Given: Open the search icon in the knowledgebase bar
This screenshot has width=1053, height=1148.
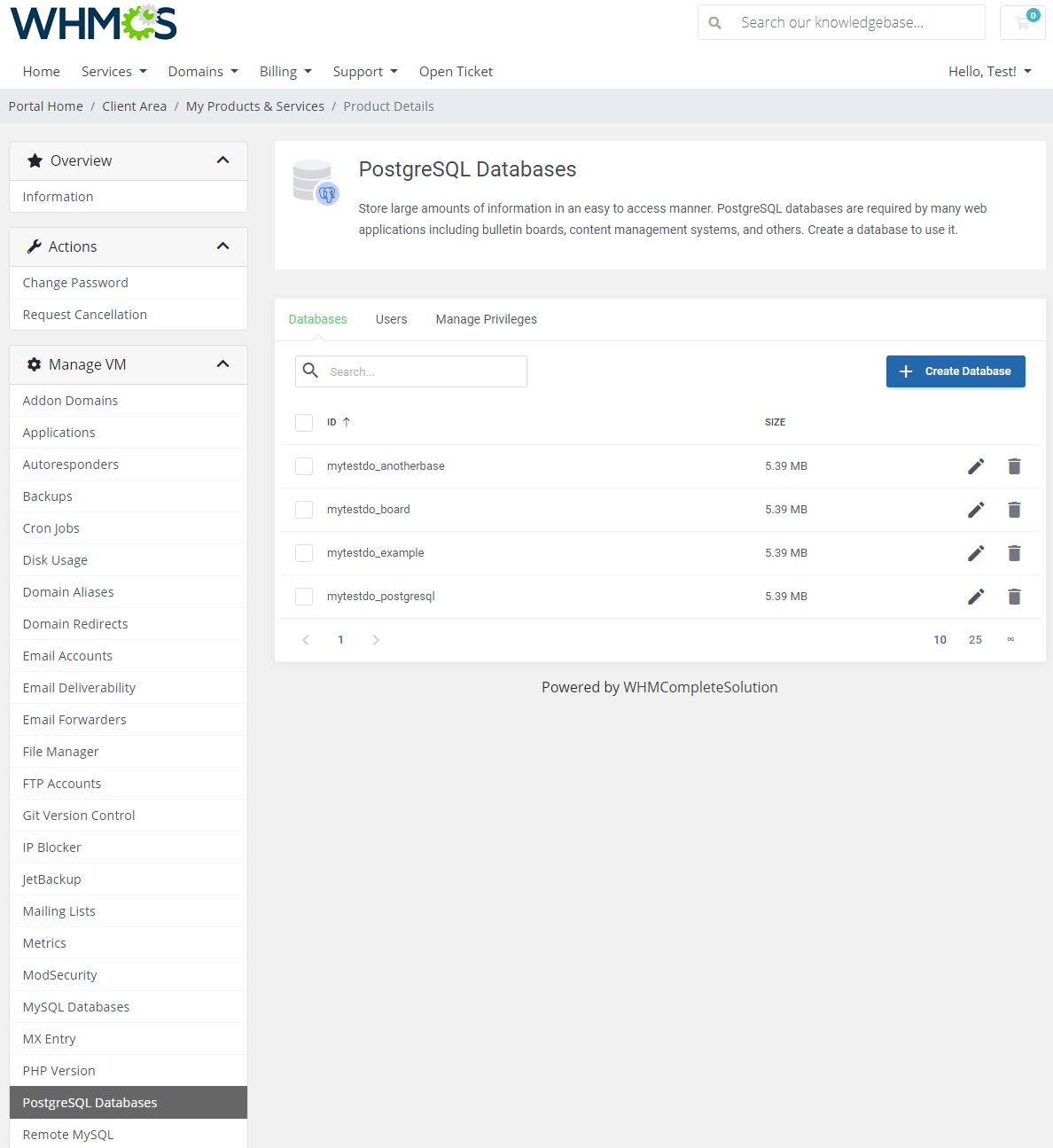Looking at the screenshot, I should [714, 22].
